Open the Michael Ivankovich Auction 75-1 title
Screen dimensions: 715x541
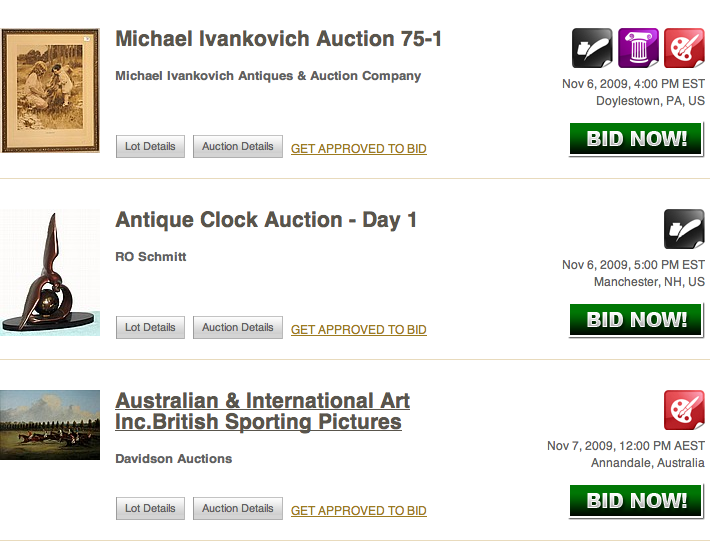point(278,39)
